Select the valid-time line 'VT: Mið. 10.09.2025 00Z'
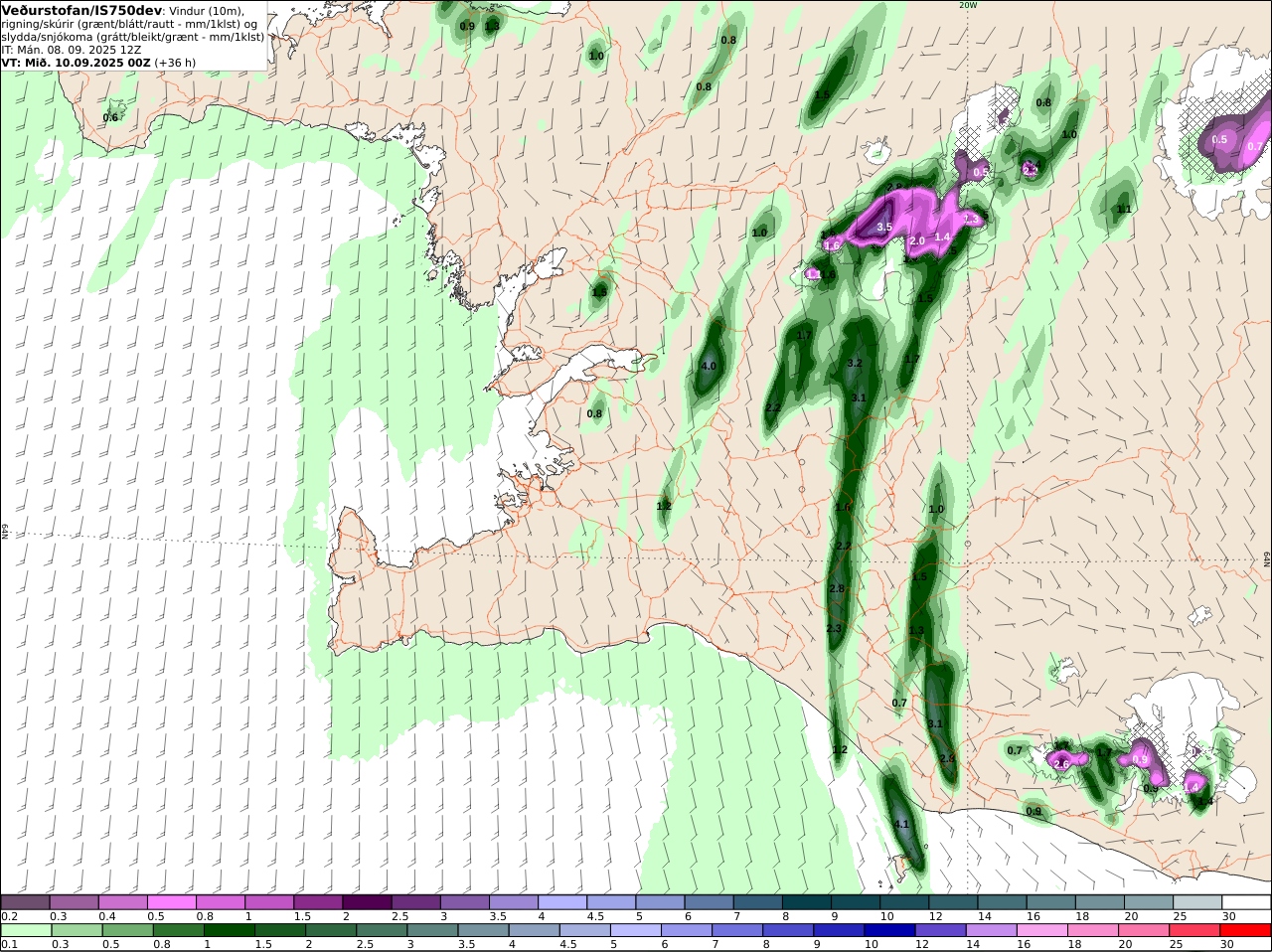Viewport: 1272px width, 952px height. click(76, 62)
